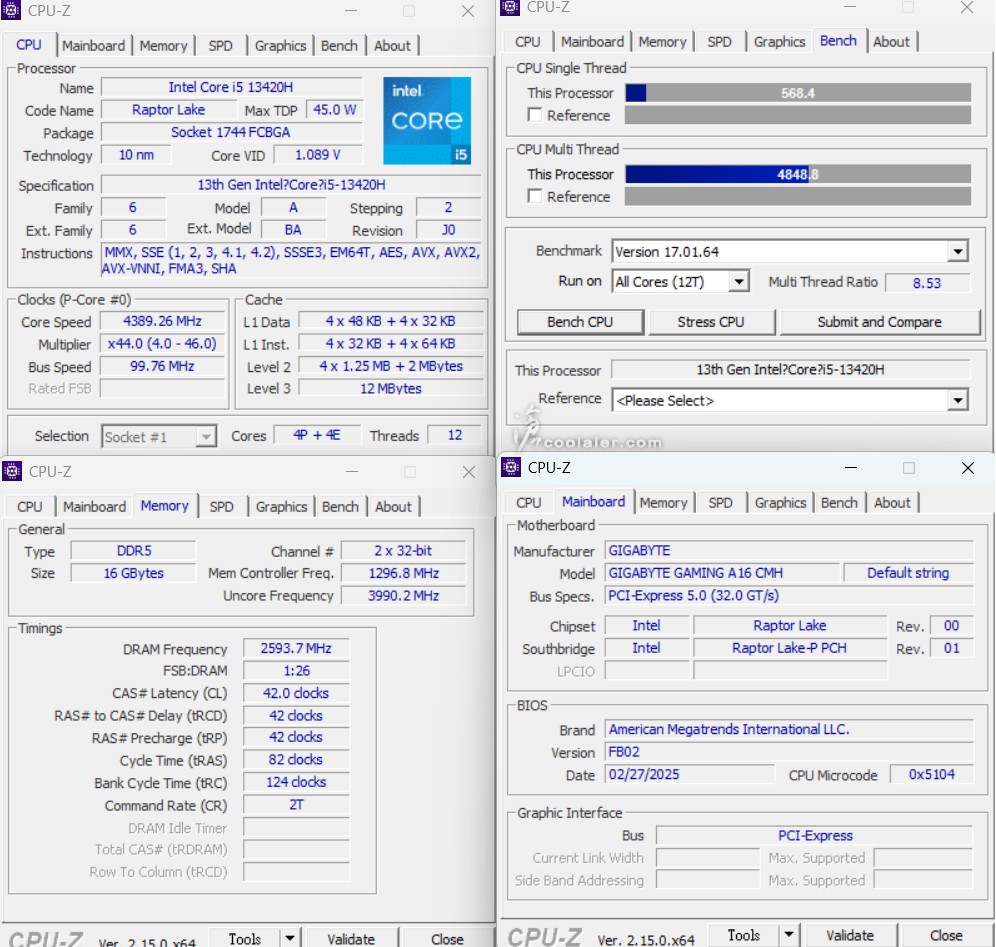Click Tools in the Motherboard window
Screen dimensions: 996x947
point(744,935)
